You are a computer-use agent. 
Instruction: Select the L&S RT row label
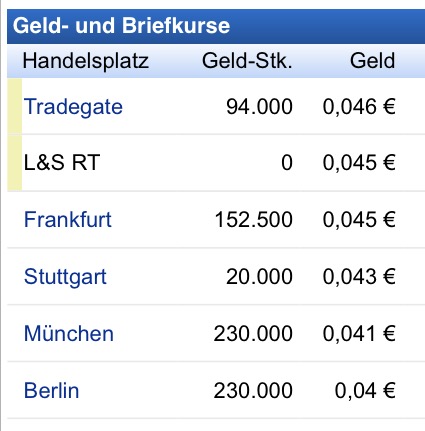coord(62,163)
